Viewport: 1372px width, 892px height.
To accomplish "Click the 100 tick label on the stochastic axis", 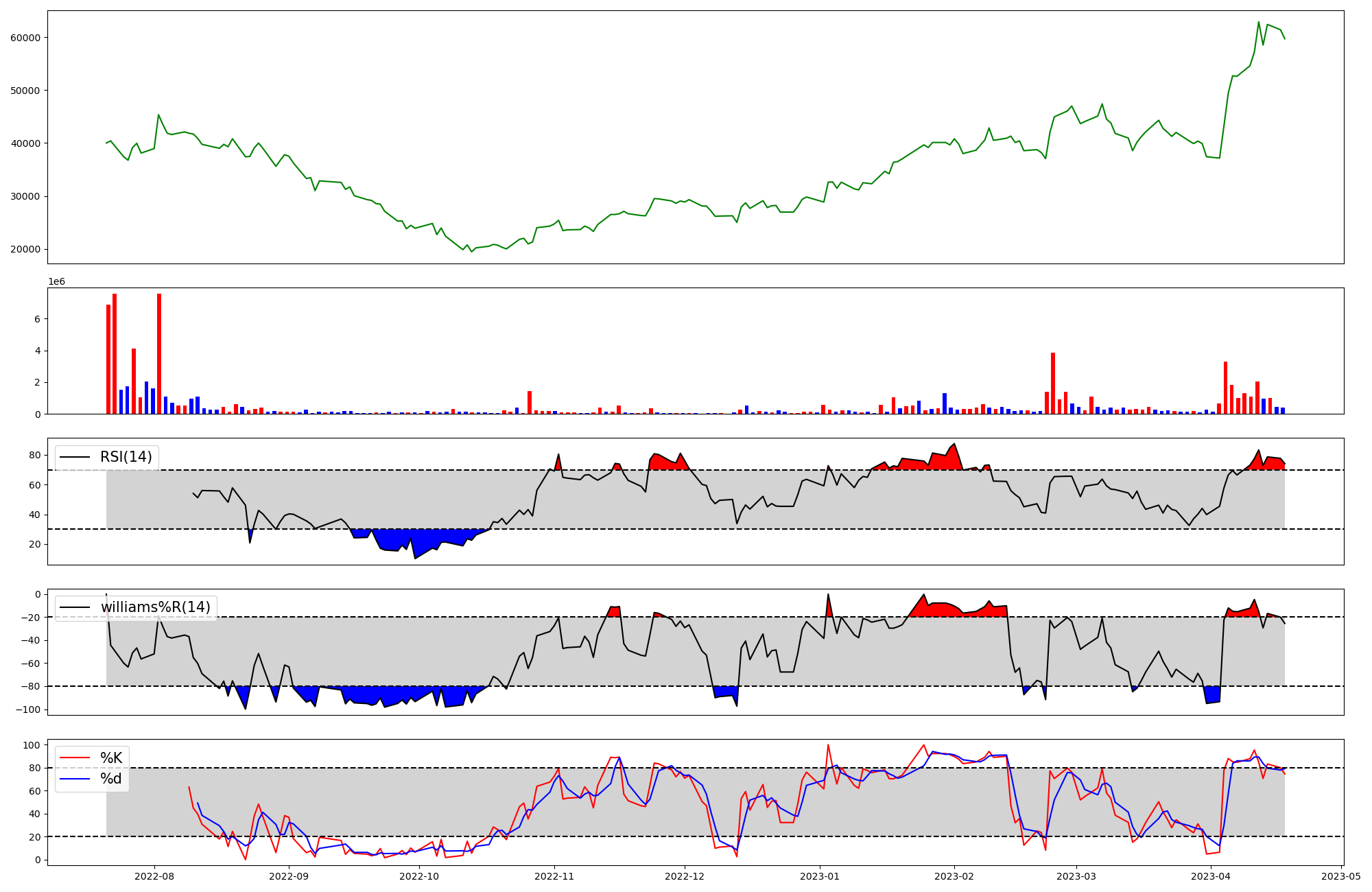I will point(32,745).
